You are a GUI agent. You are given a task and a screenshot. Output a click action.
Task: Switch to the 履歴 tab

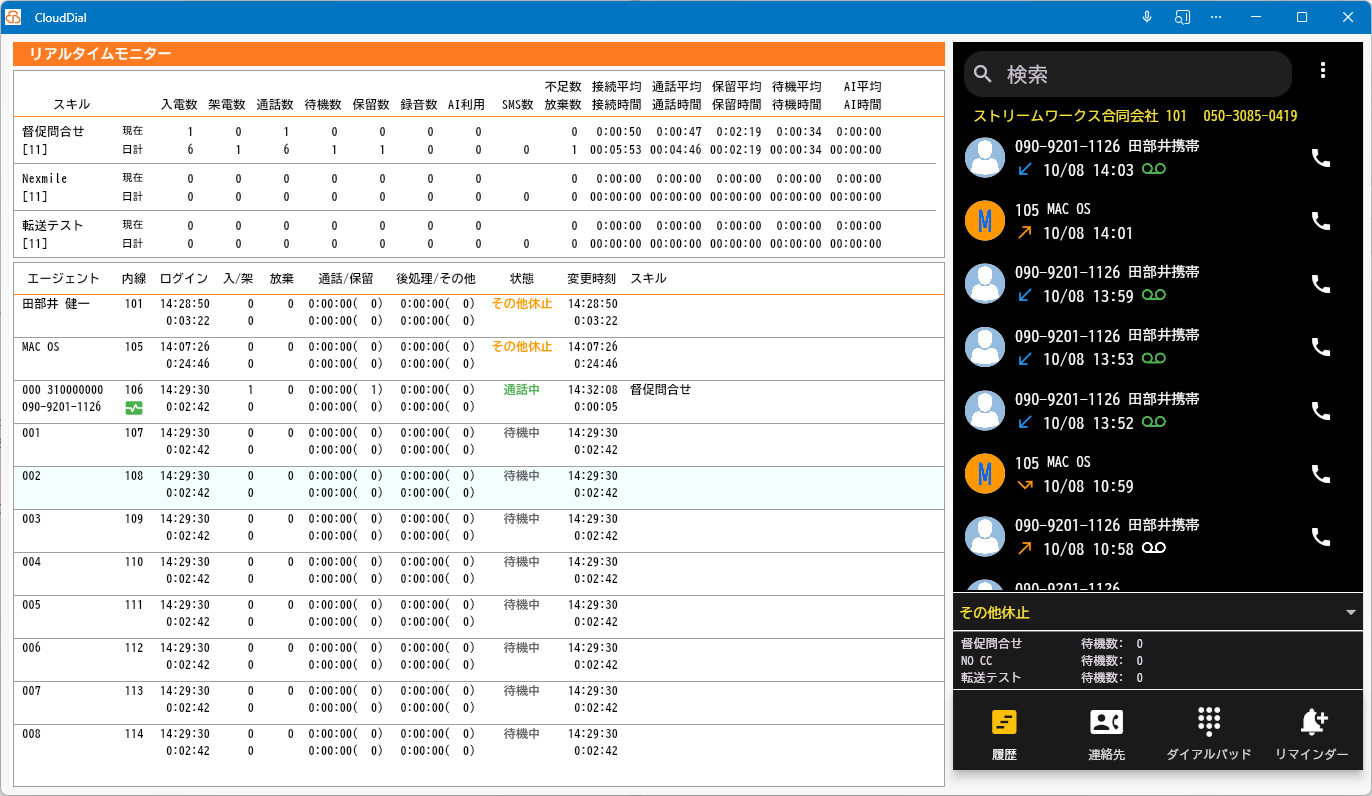point(1004,735)
